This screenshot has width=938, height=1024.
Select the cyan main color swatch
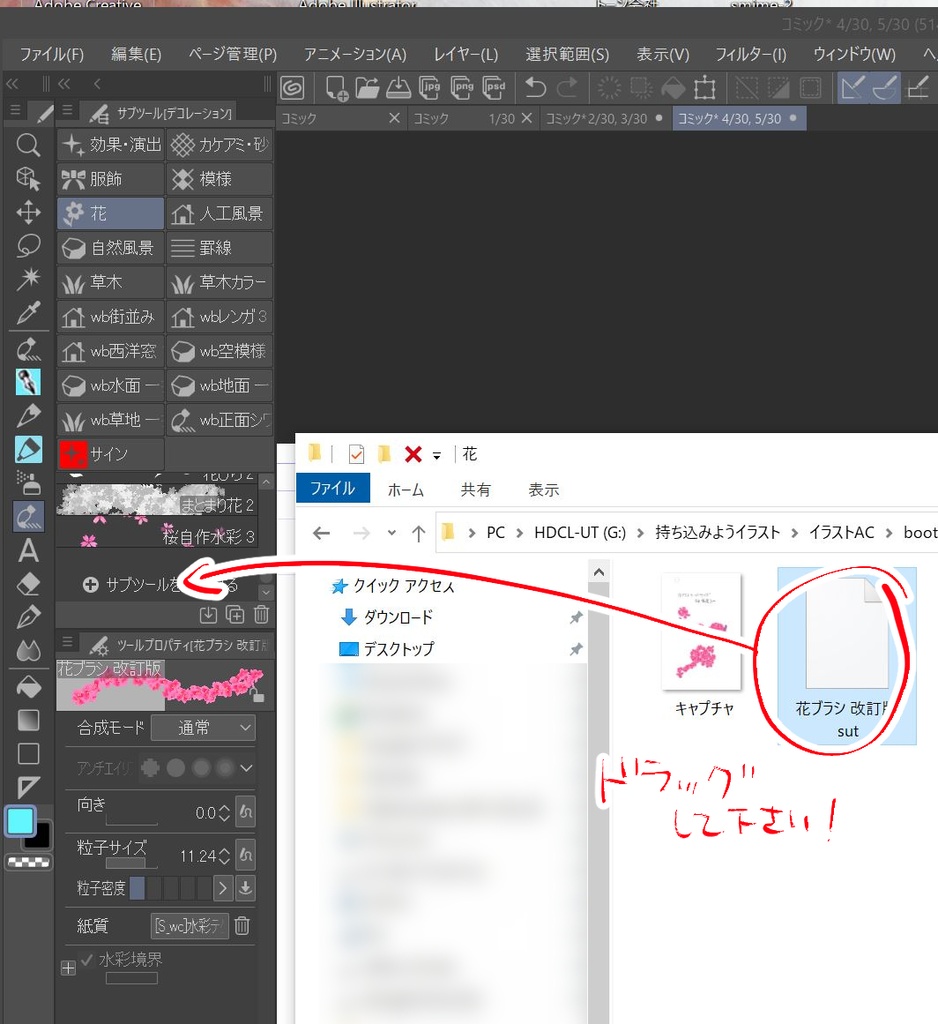(20, 821)
